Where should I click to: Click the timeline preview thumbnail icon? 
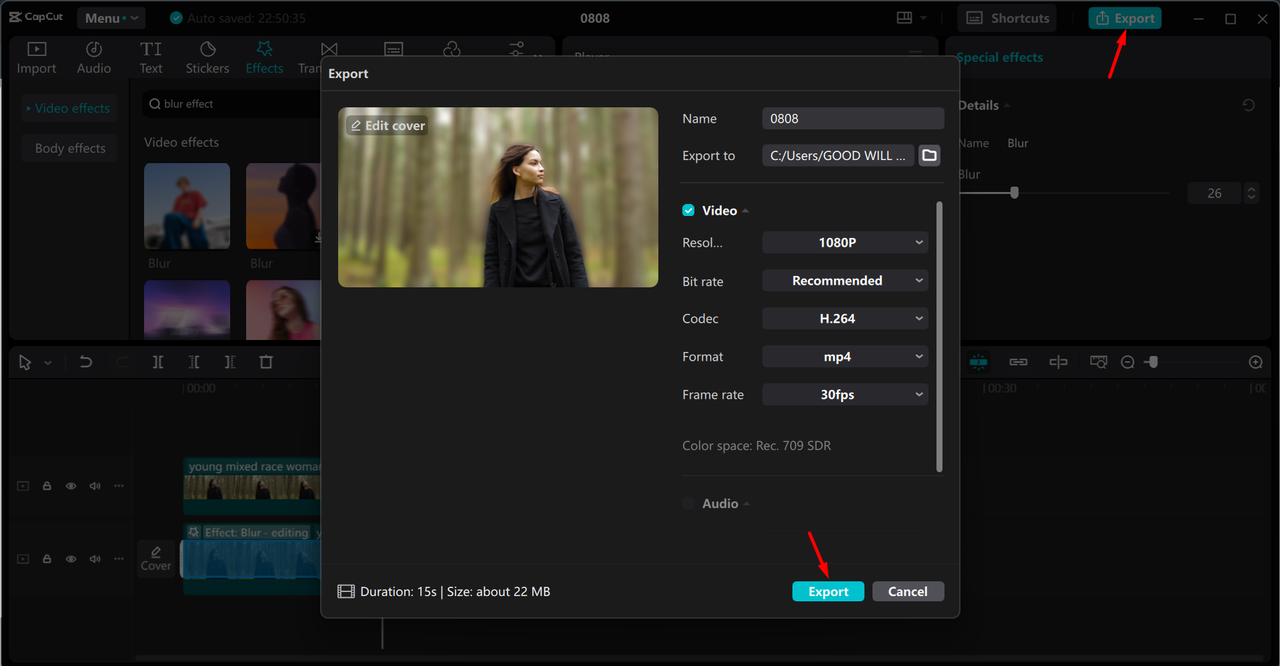1098,362
